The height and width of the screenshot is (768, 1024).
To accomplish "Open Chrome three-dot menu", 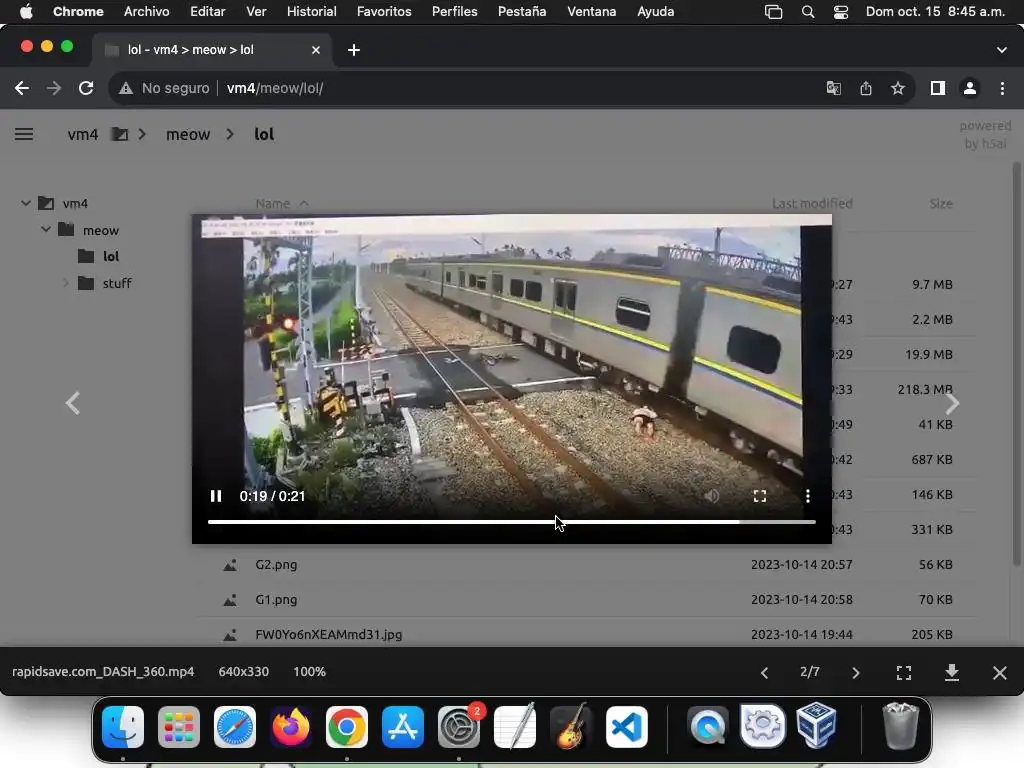I will (x=1002, y=88).
